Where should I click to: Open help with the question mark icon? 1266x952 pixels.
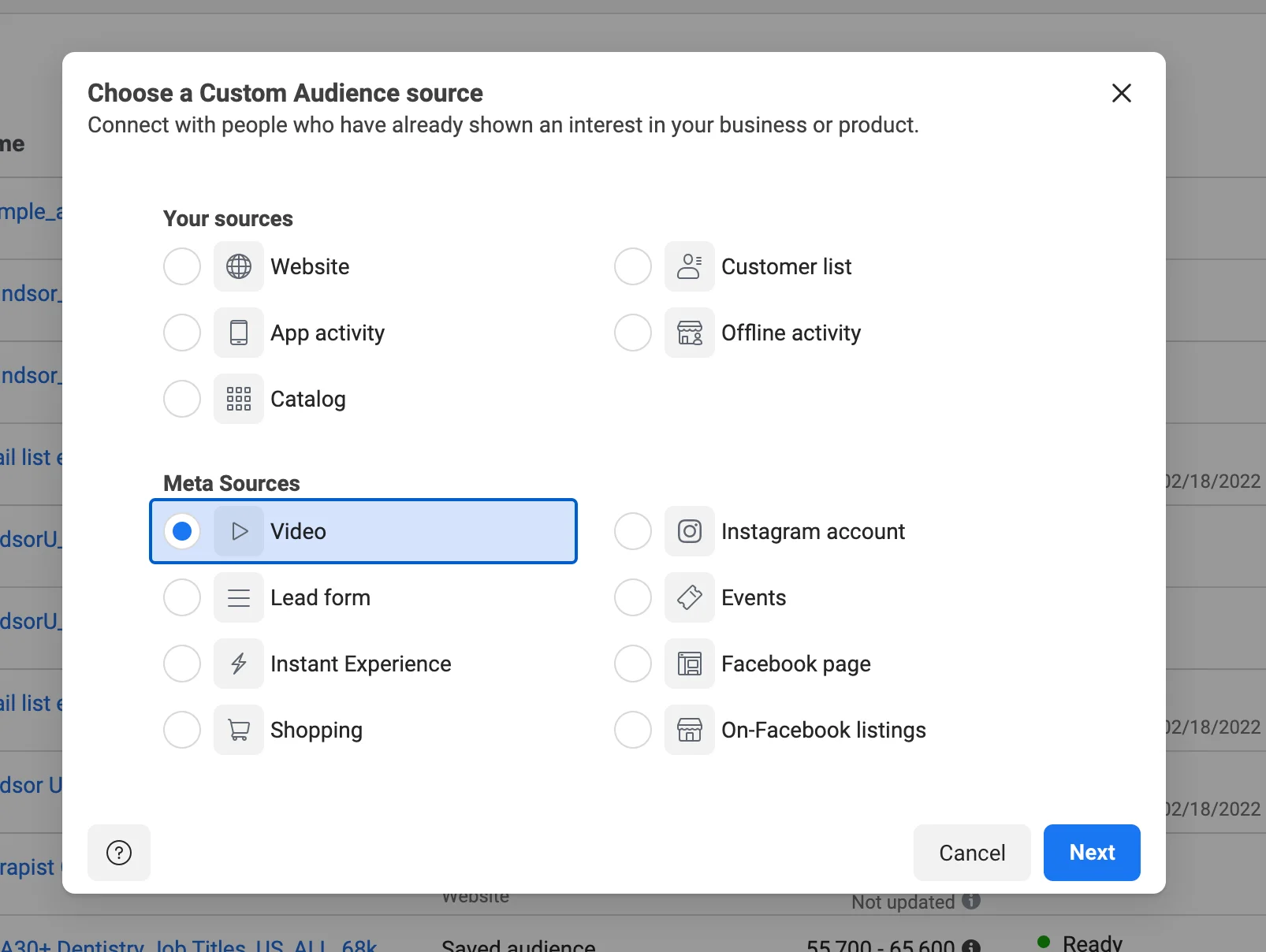[x=119, y=853]
